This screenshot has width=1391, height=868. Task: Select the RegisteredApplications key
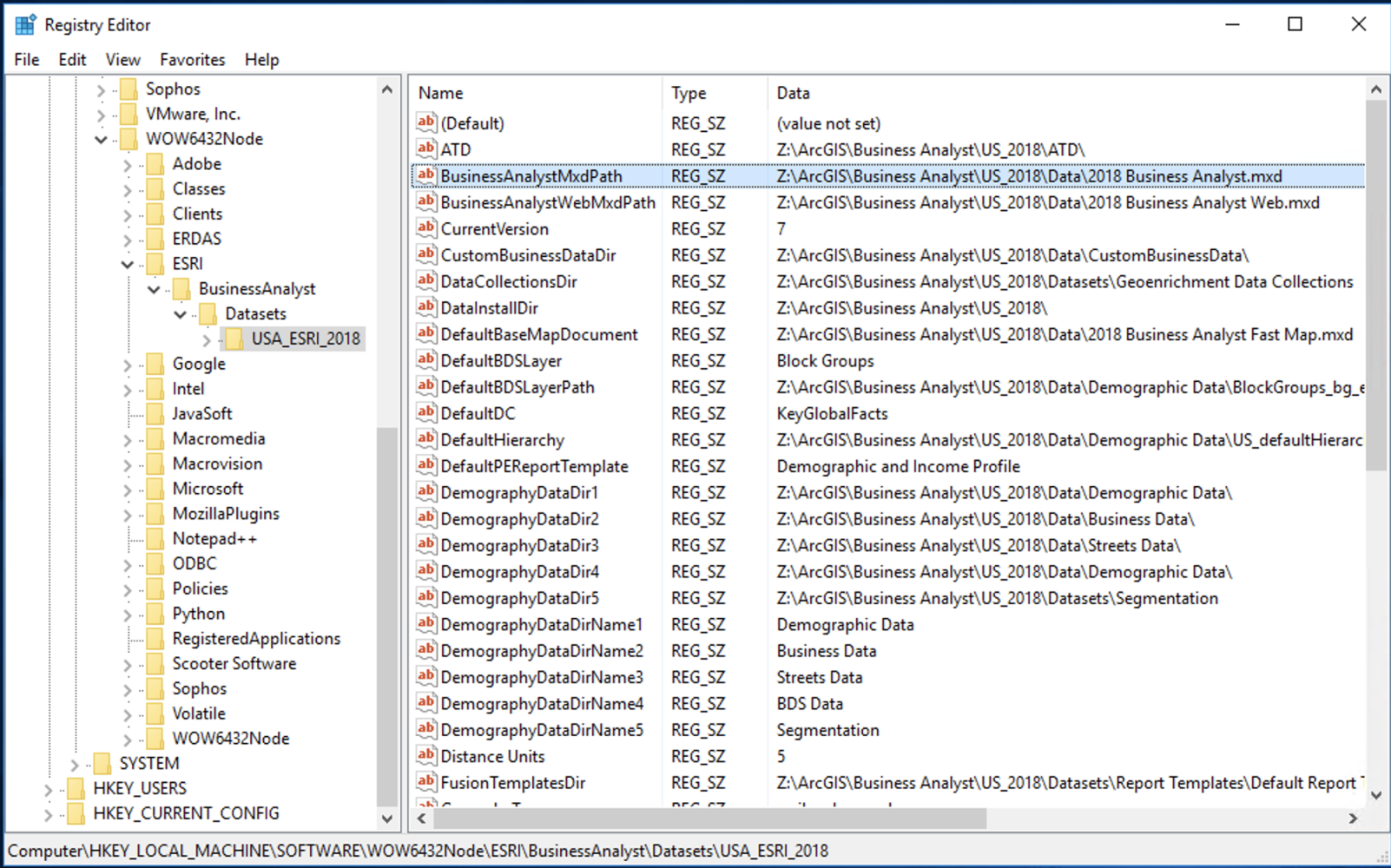pos(256,638)
